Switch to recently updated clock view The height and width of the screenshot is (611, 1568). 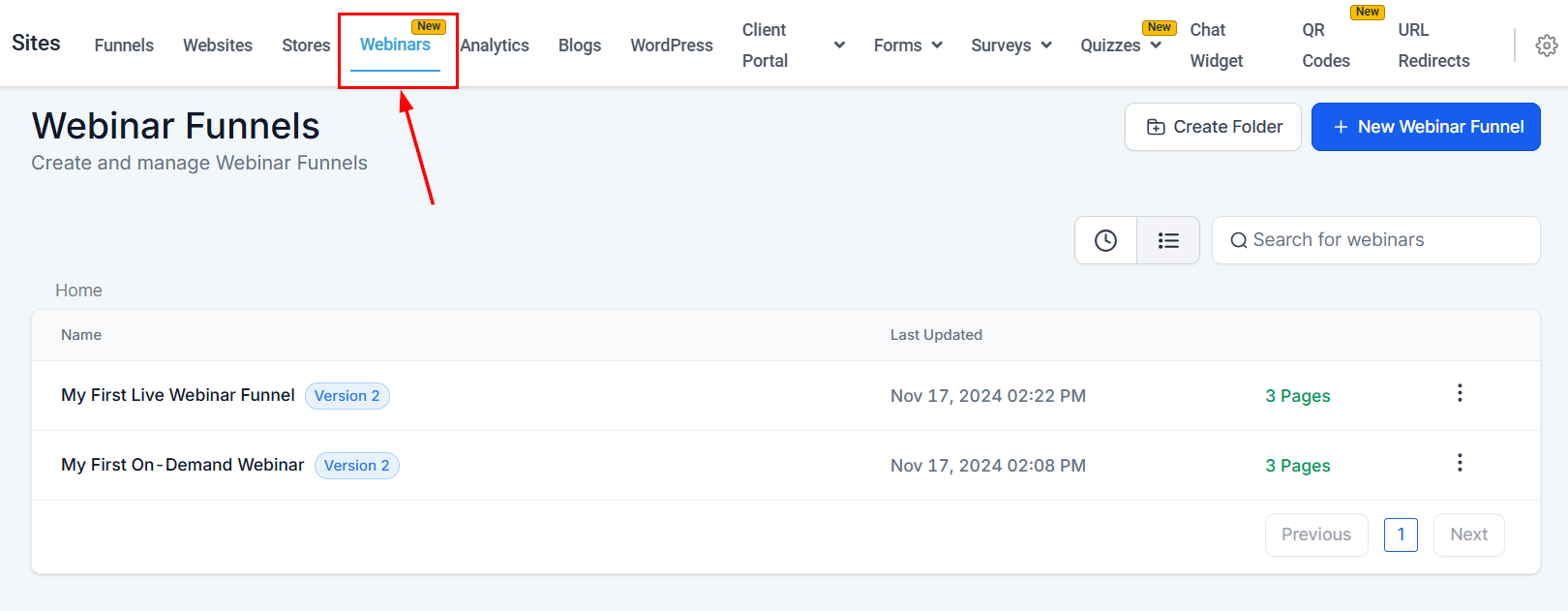[1105, 240]
